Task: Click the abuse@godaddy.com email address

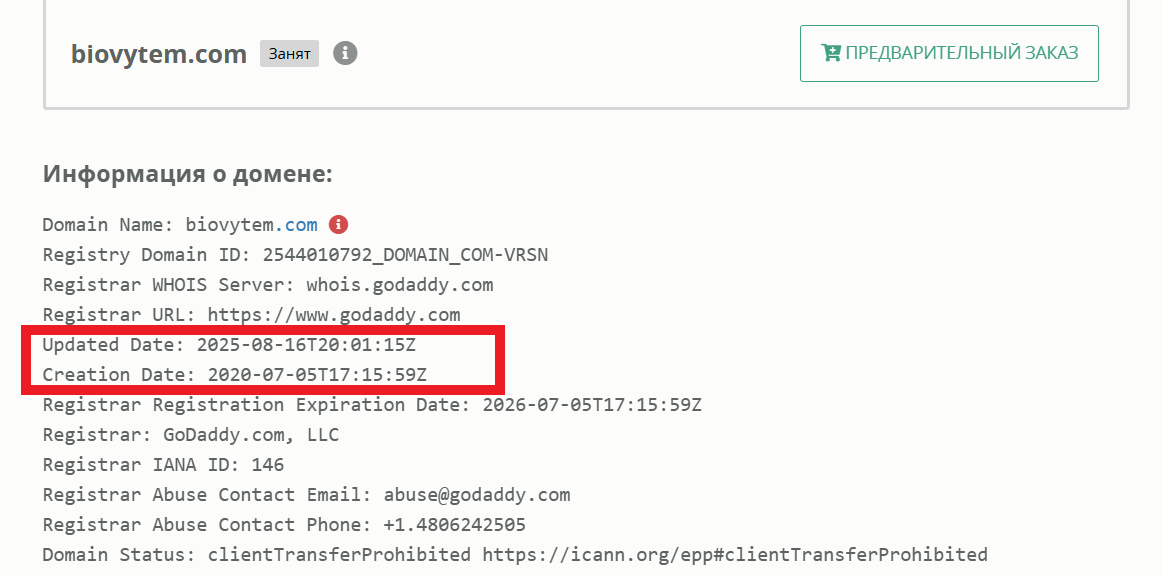Action: (x=477, y=495)
